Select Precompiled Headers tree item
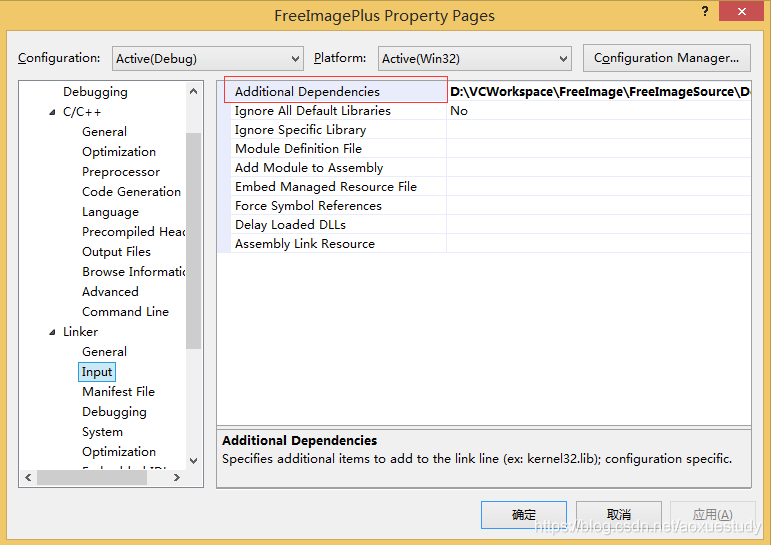771x545 pixels. 133,232
